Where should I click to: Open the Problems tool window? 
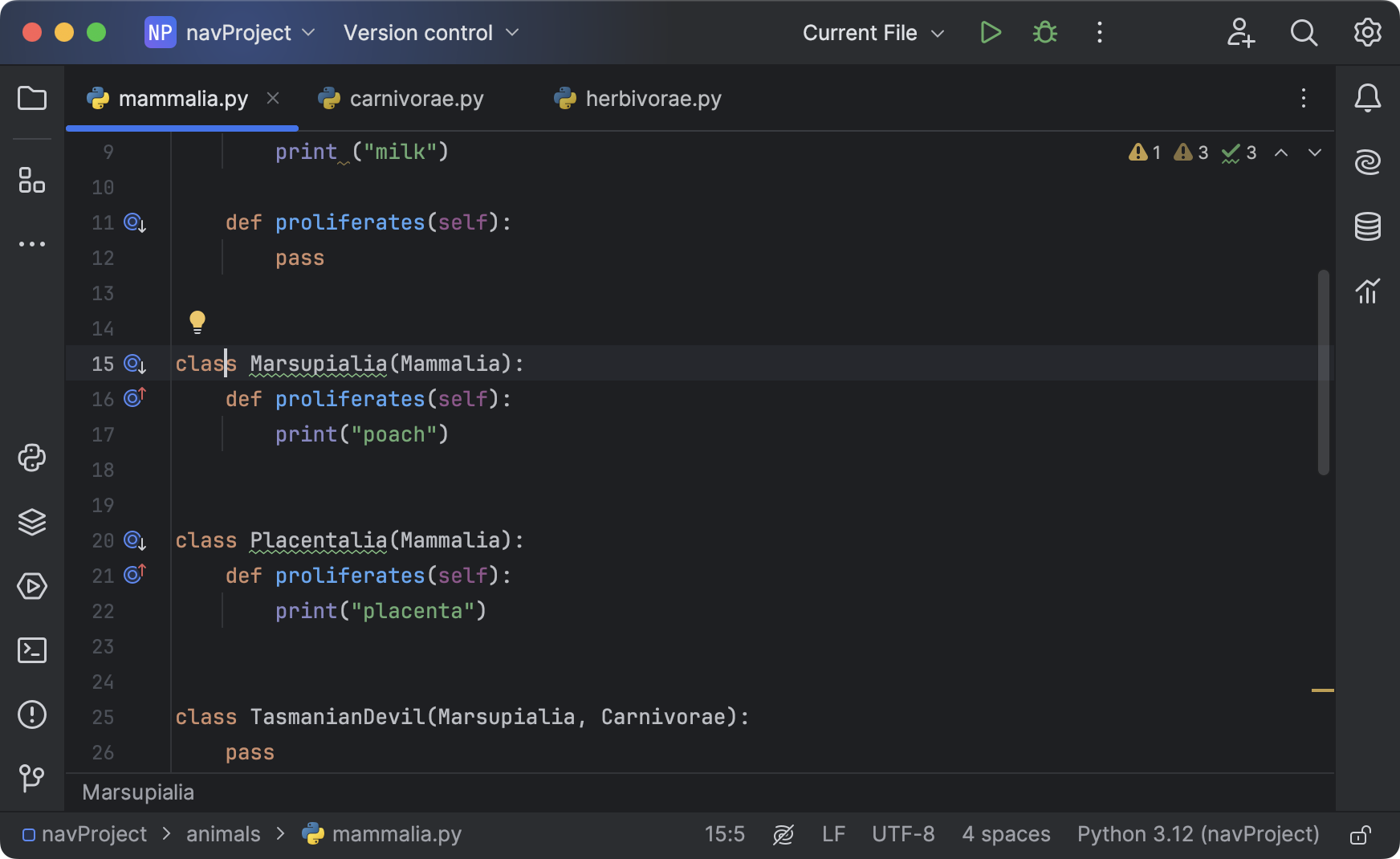[x=31, y=714]
